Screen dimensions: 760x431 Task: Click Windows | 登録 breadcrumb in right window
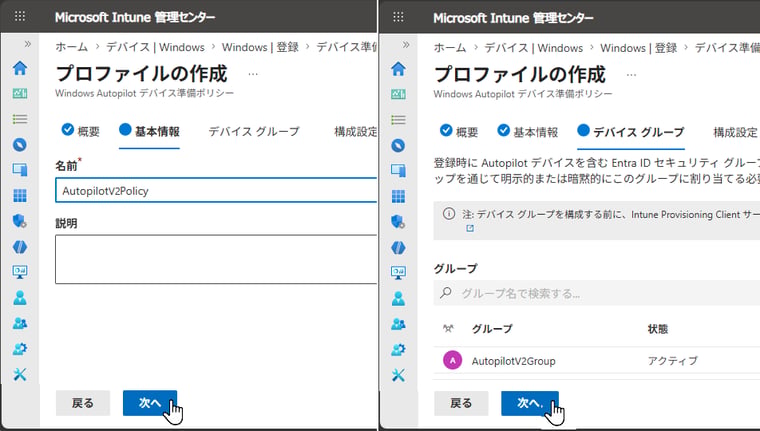click(x=638, y=48)
